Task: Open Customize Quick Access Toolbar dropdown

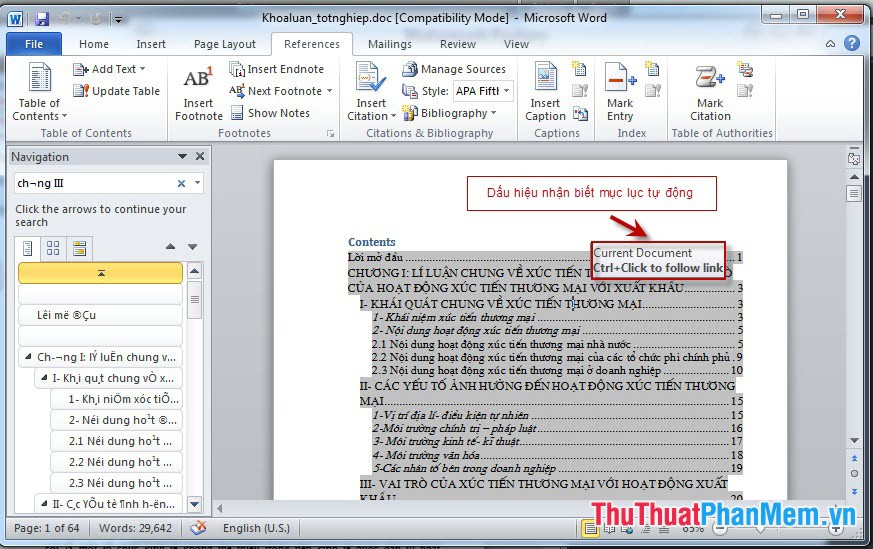Action: (118, 19)
